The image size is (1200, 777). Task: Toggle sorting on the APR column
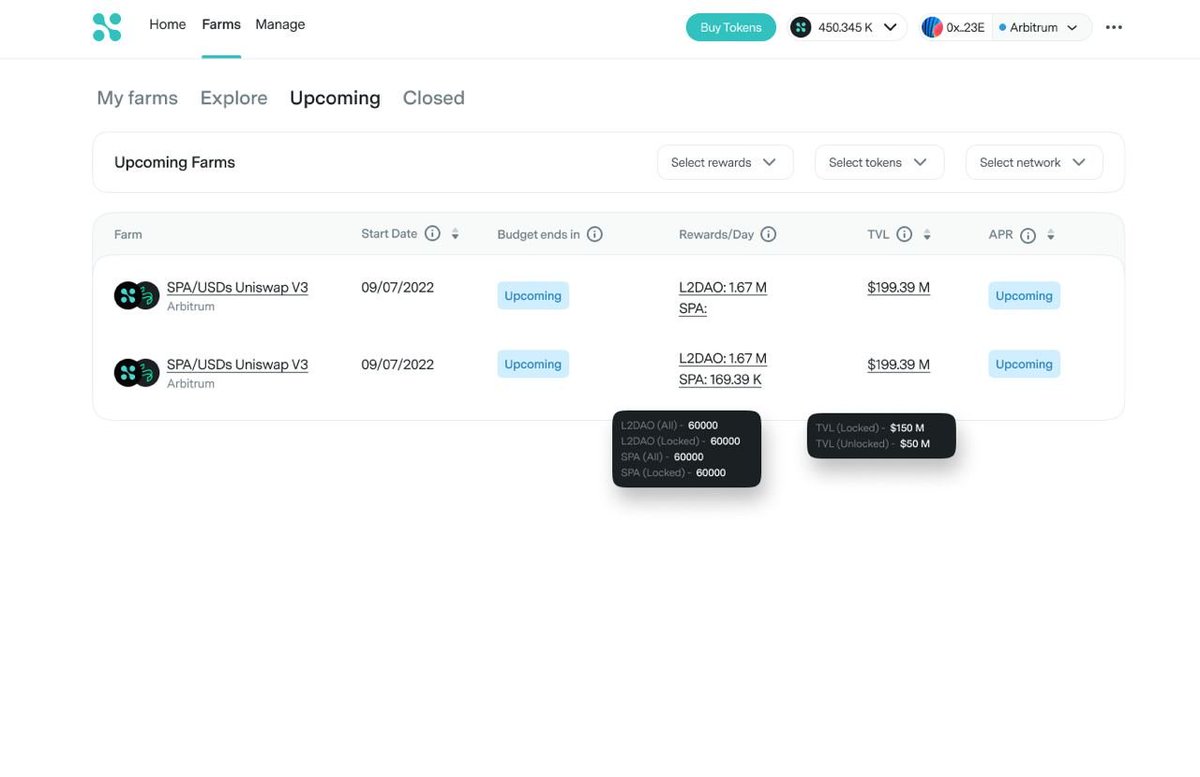tap(1050, 234)
